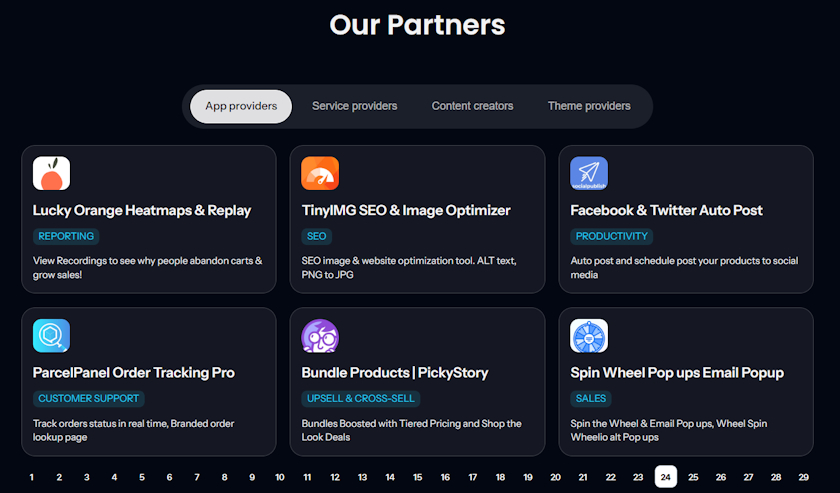Click the TinyIMG speedometer icon
The image size is (840, 493).
(320, 173)
